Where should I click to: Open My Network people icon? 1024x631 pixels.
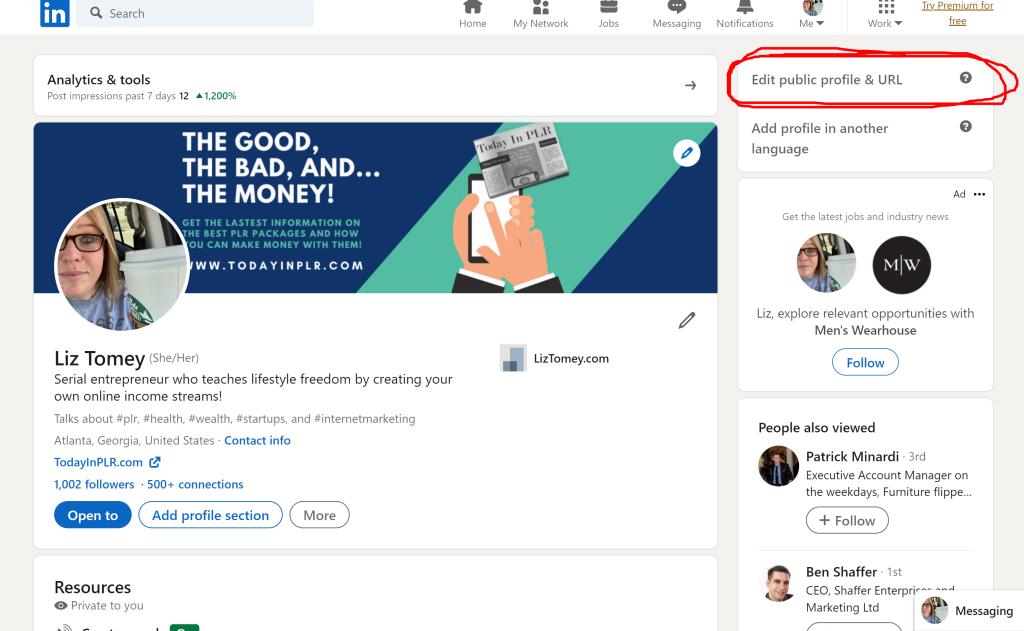pyautogui.click(x=541, y=7)
